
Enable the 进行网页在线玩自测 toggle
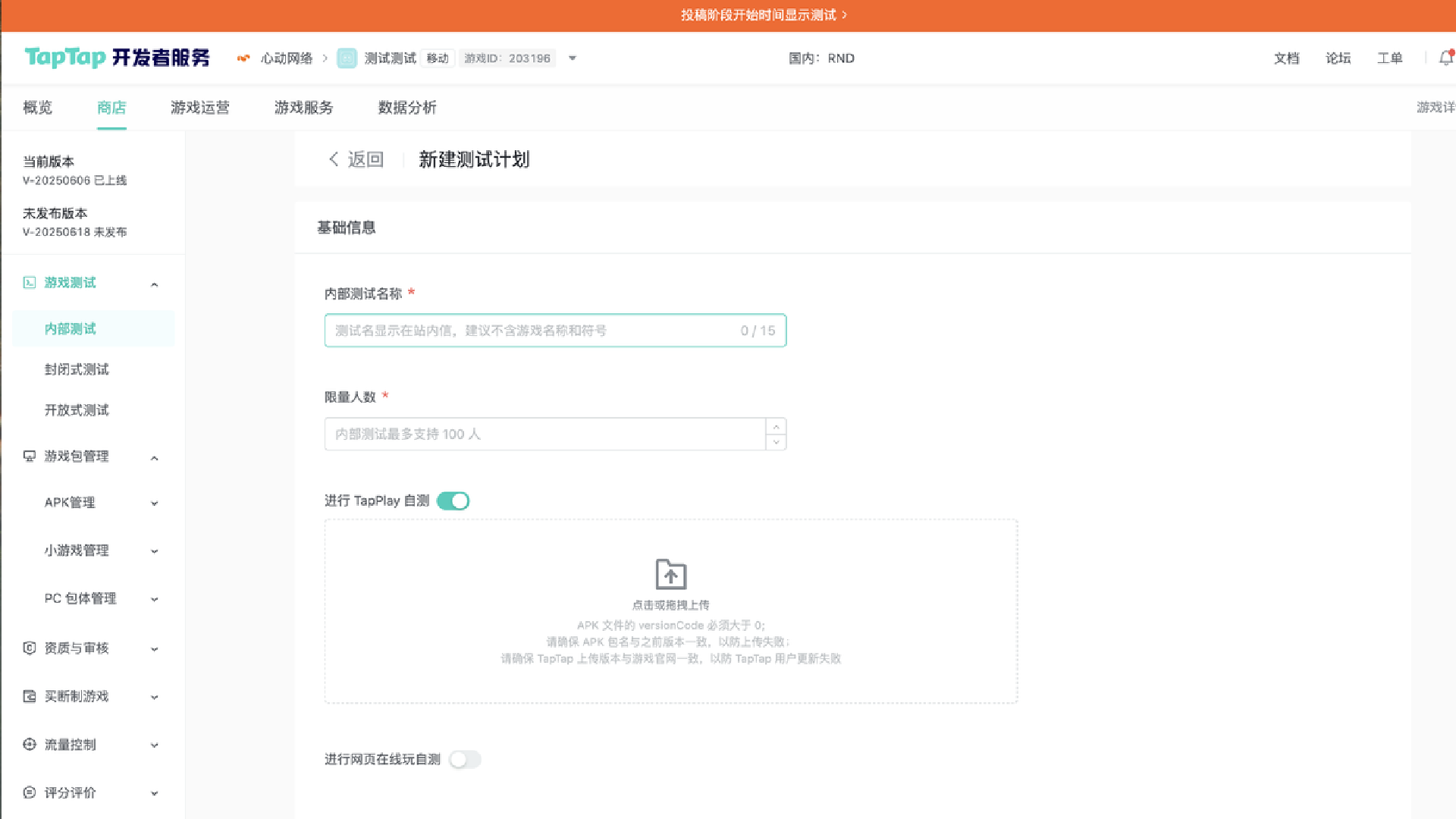pos(465,759)
